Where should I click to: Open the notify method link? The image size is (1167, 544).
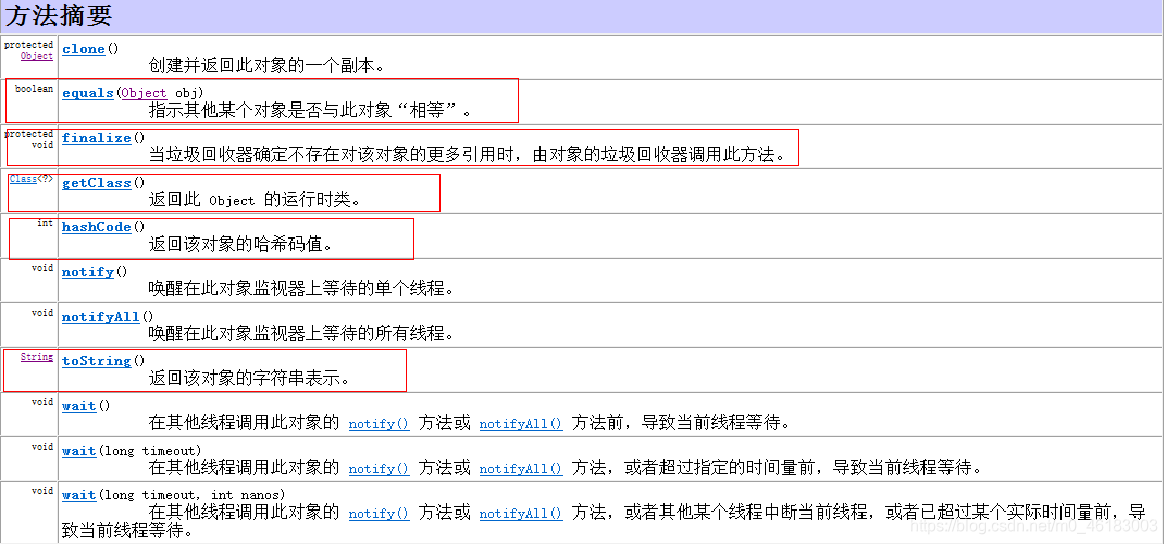click(88, 272)
